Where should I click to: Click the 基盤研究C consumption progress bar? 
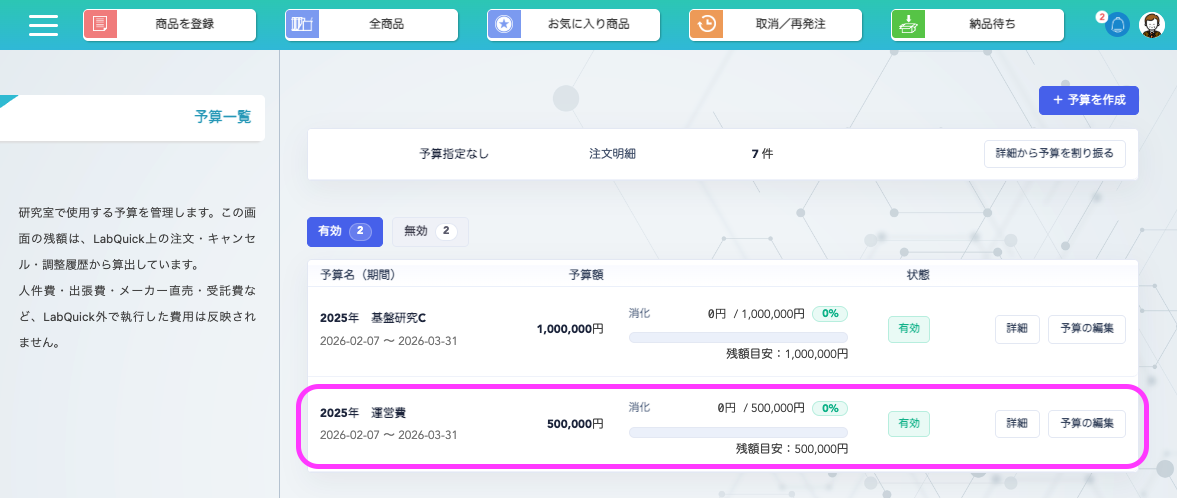pos(738,337)
